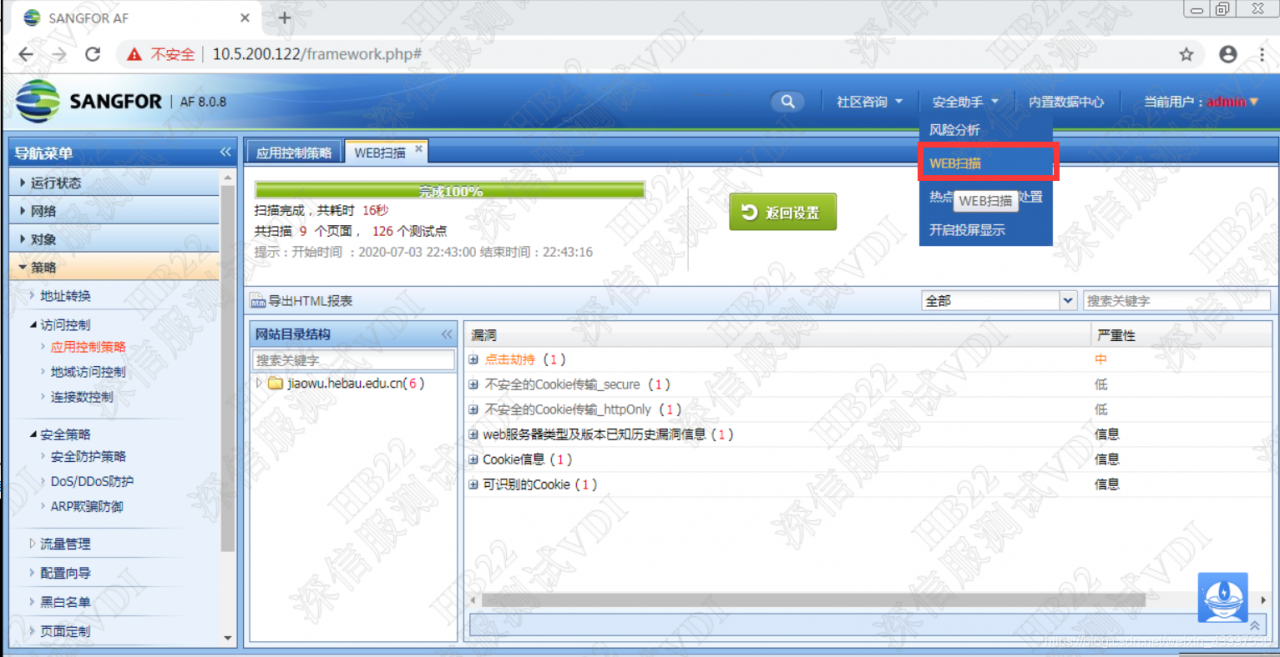This screenshot has height=657, width=1280.
Task: Open the 全部 severity filter dropdown
Action: click(1067, 300)
